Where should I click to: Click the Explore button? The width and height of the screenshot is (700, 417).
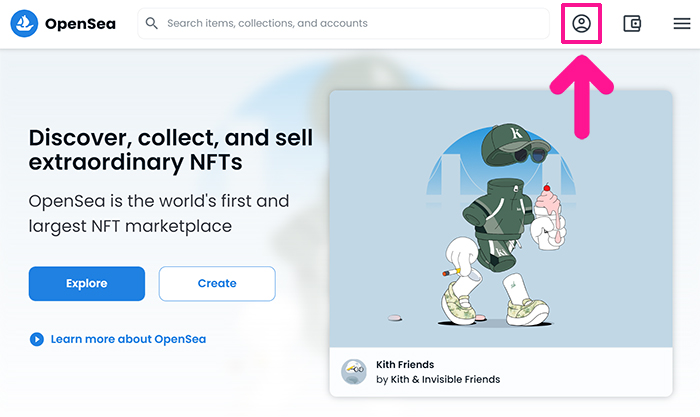tap(87, 284)
